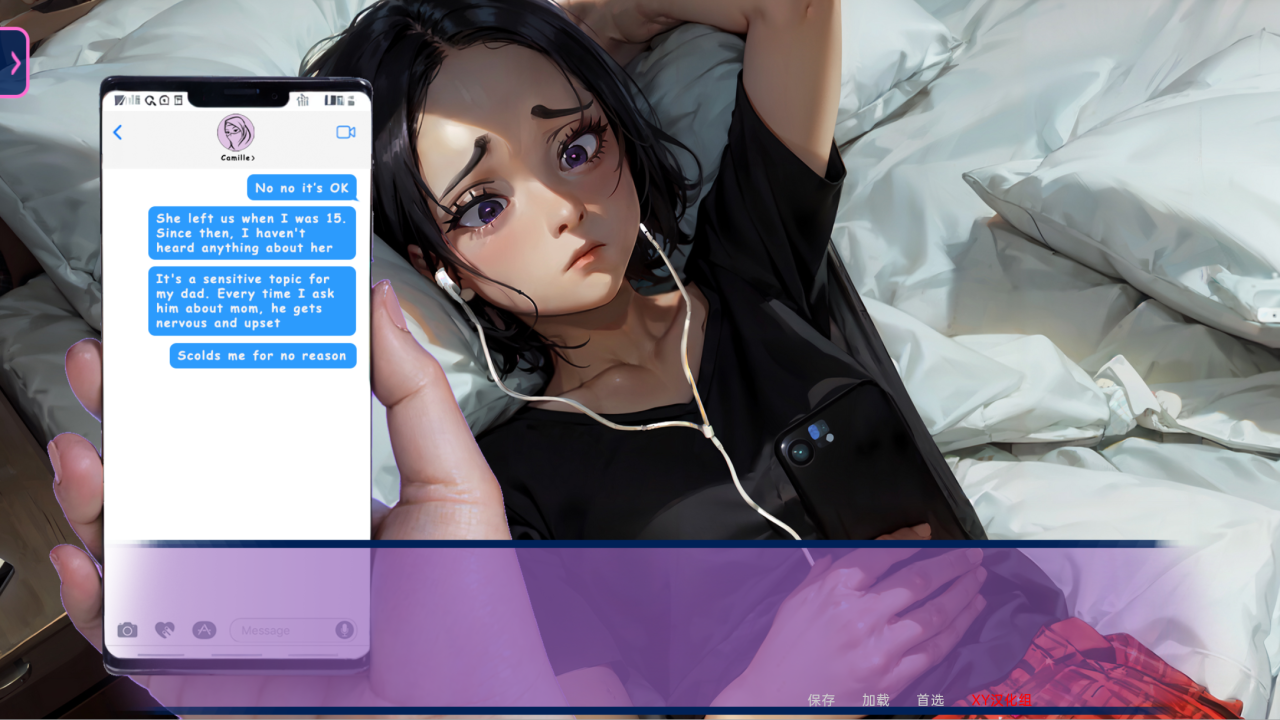Open contact details via Camille name label

click(x=238, y=158)
